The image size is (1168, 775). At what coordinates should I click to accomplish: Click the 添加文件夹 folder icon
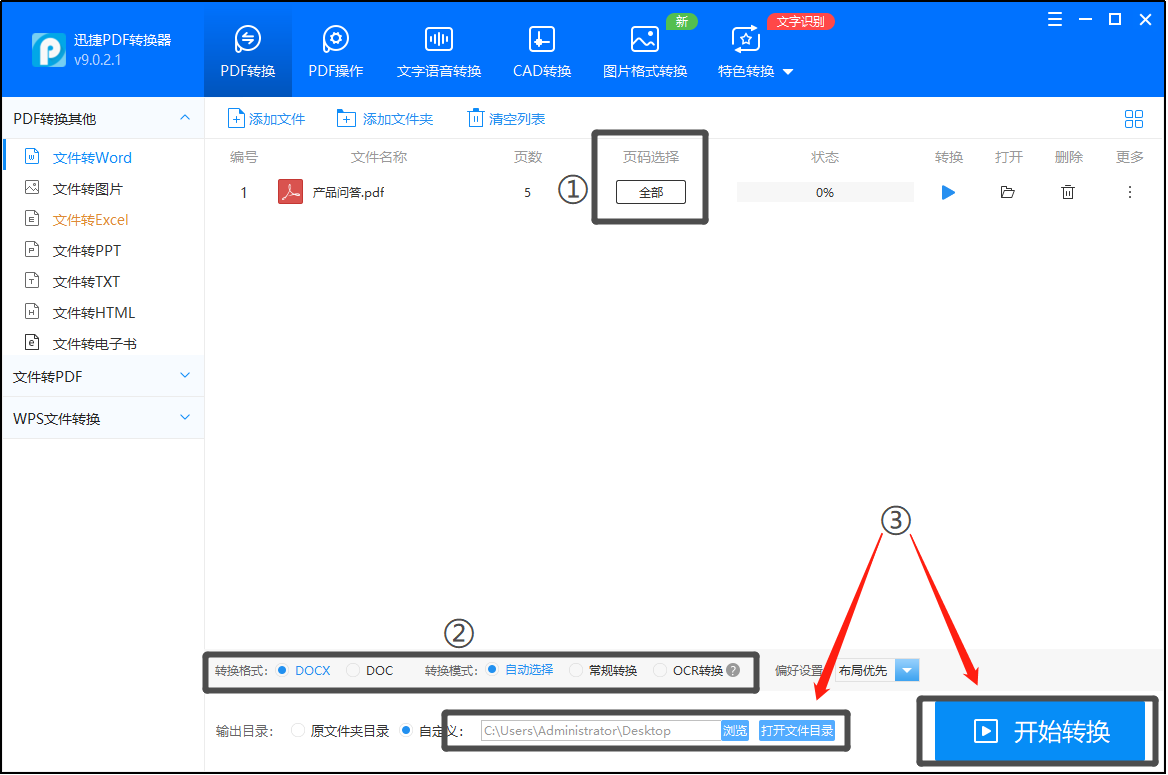346,118
